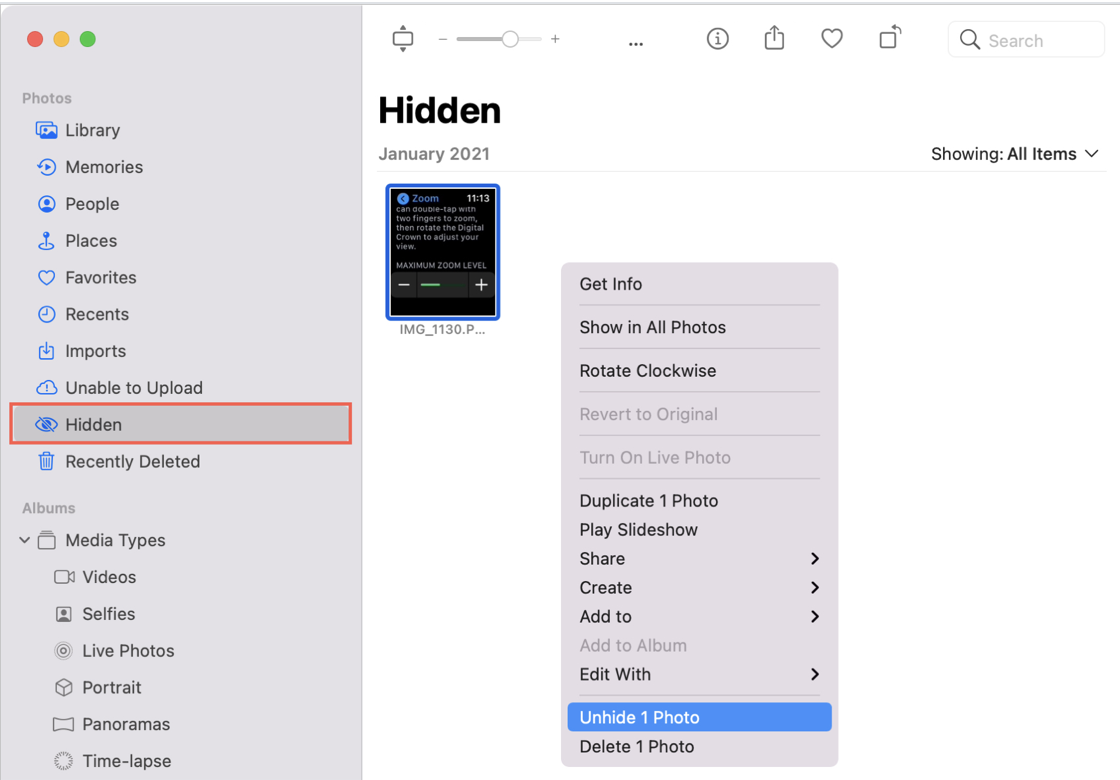Click the zoom slider handle
Image resolution: width=1120 pixels, height=780 pixels.
coord(510,39)
